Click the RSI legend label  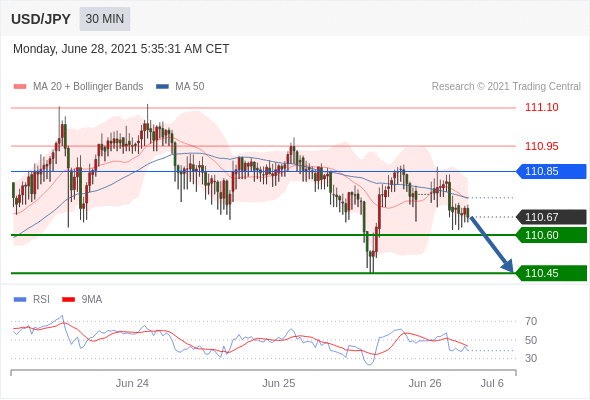(41, 300)
